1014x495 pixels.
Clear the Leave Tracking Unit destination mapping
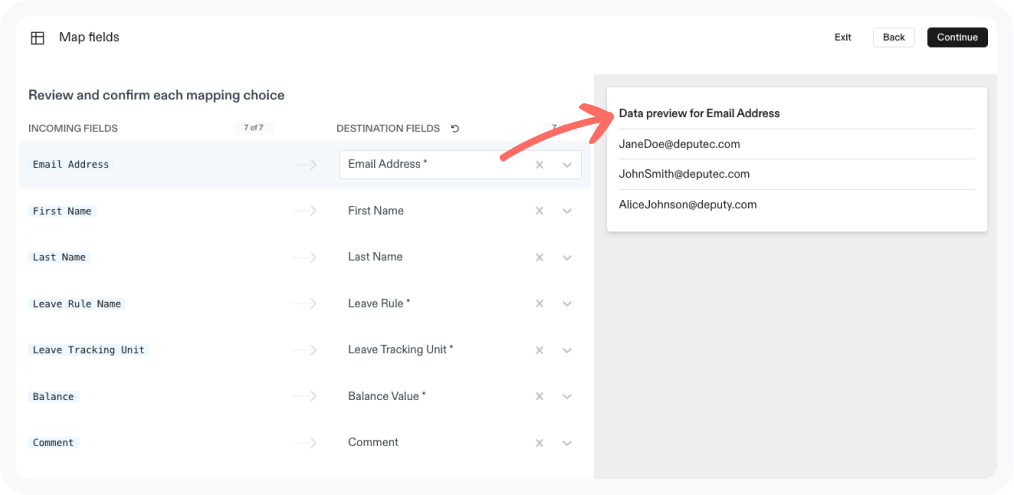click(x=539, y=350)
